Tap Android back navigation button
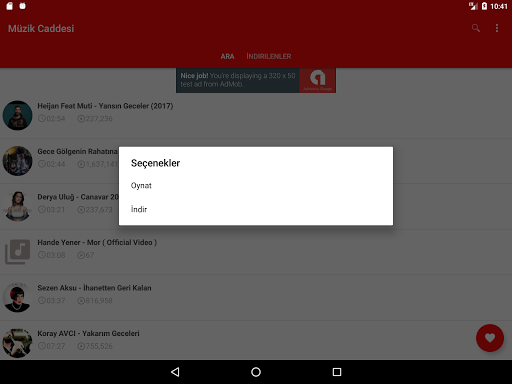This screenshot has width=512, height=384. coord(175,372)
